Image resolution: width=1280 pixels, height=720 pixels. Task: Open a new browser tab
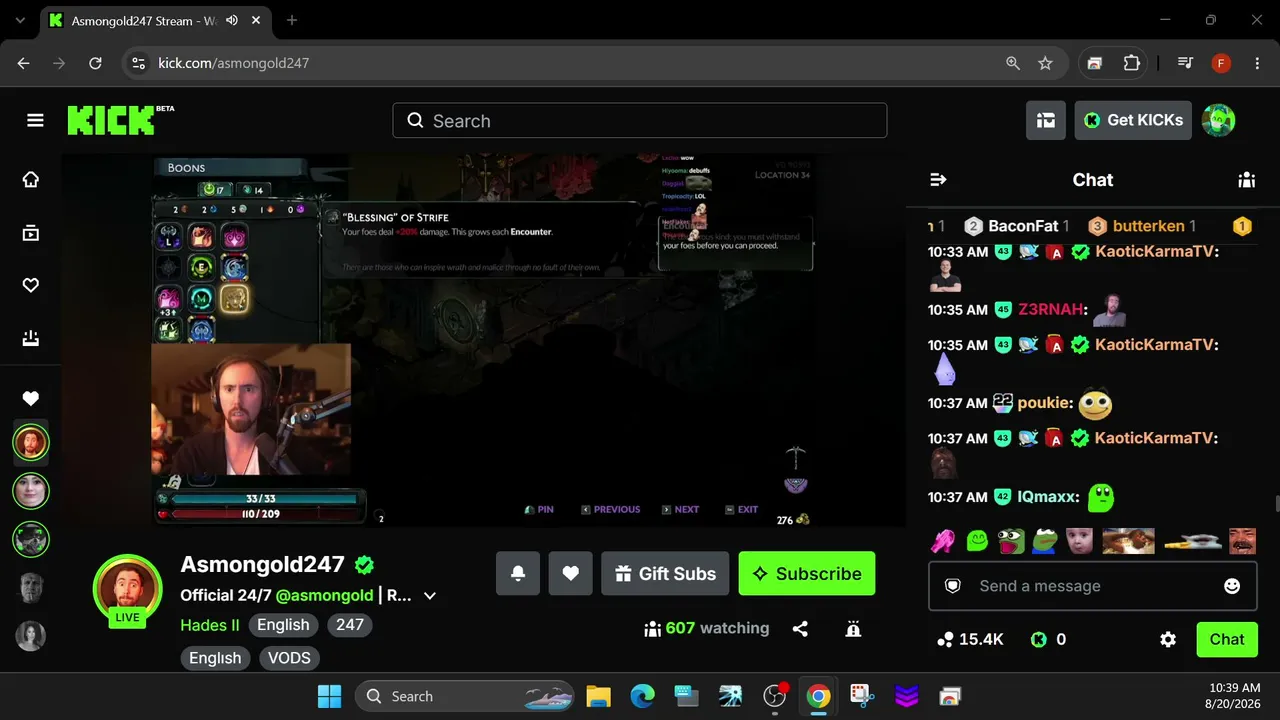292,20
